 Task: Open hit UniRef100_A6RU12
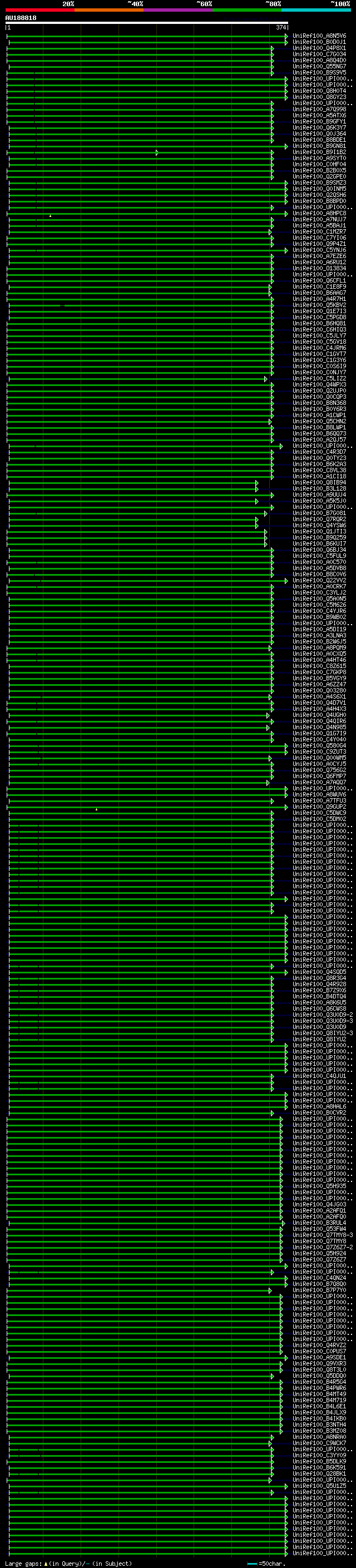click(319, 263)
